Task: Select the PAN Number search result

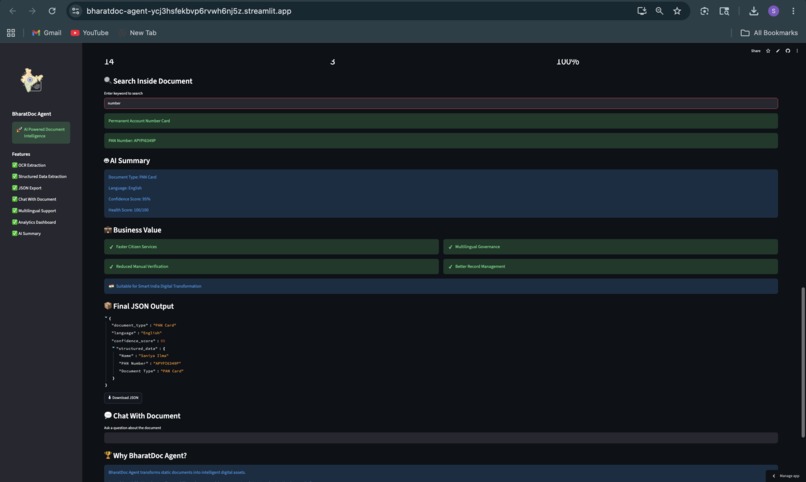Action: (x=441, y=140)
